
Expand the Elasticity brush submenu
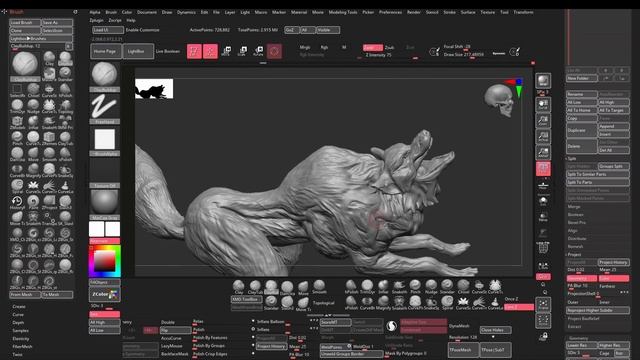point(21,339)
